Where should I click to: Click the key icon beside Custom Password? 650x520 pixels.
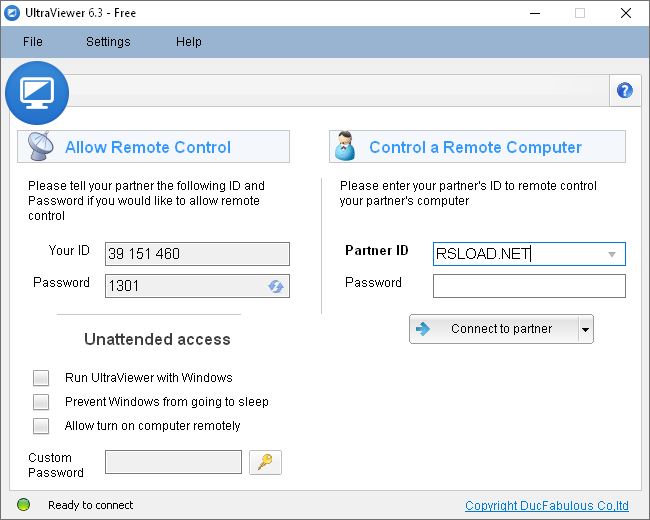click(x=266, y=462)
